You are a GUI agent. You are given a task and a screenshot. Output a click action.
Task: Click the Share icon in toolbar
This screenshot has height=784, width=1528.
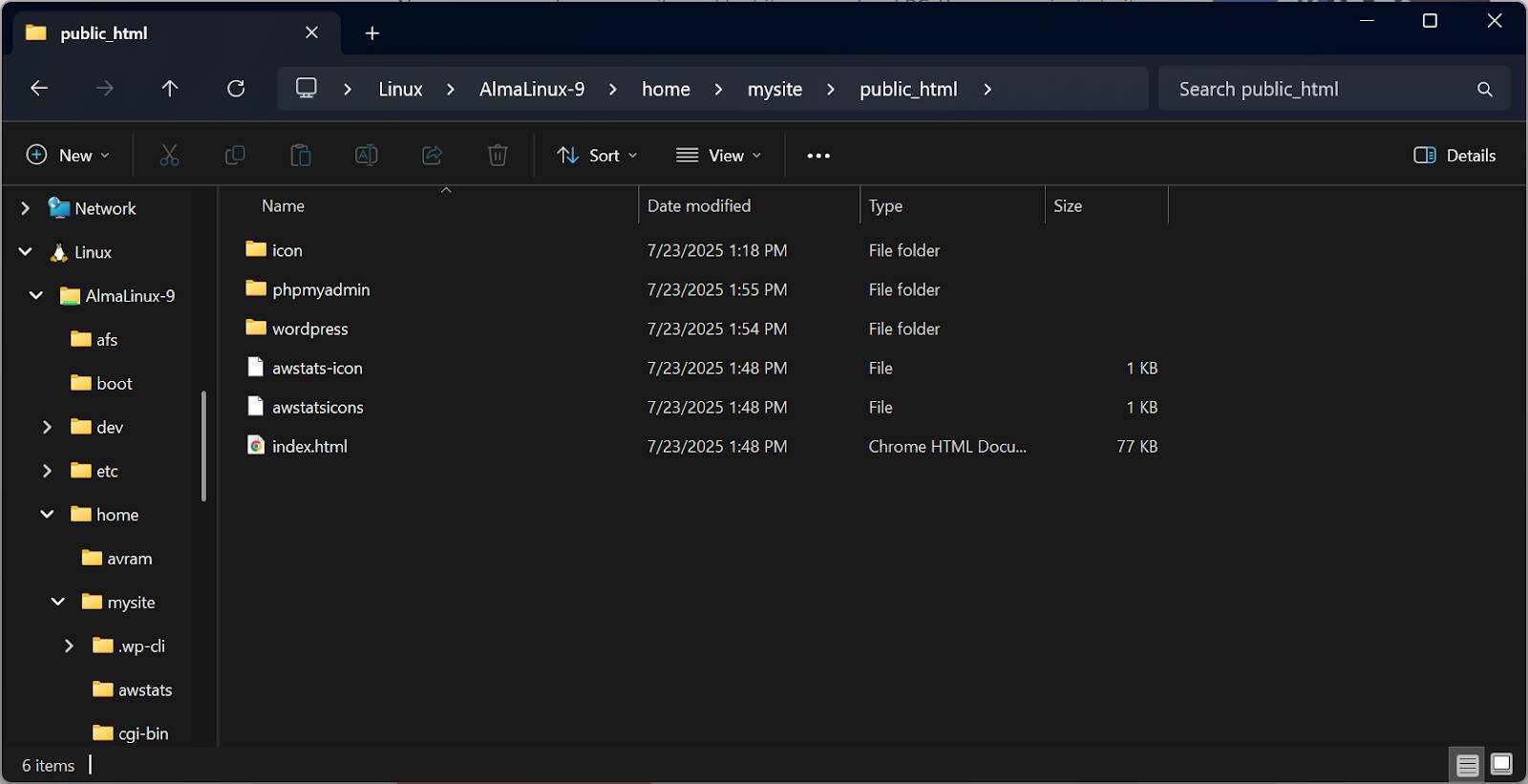click(x=433, y=155)
